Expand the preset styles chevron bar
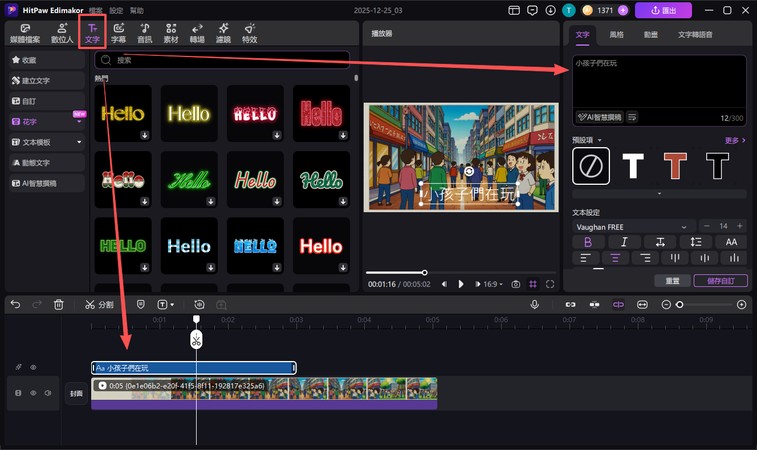The height and width of the screenshot is (450, 757). click(659, 194)
